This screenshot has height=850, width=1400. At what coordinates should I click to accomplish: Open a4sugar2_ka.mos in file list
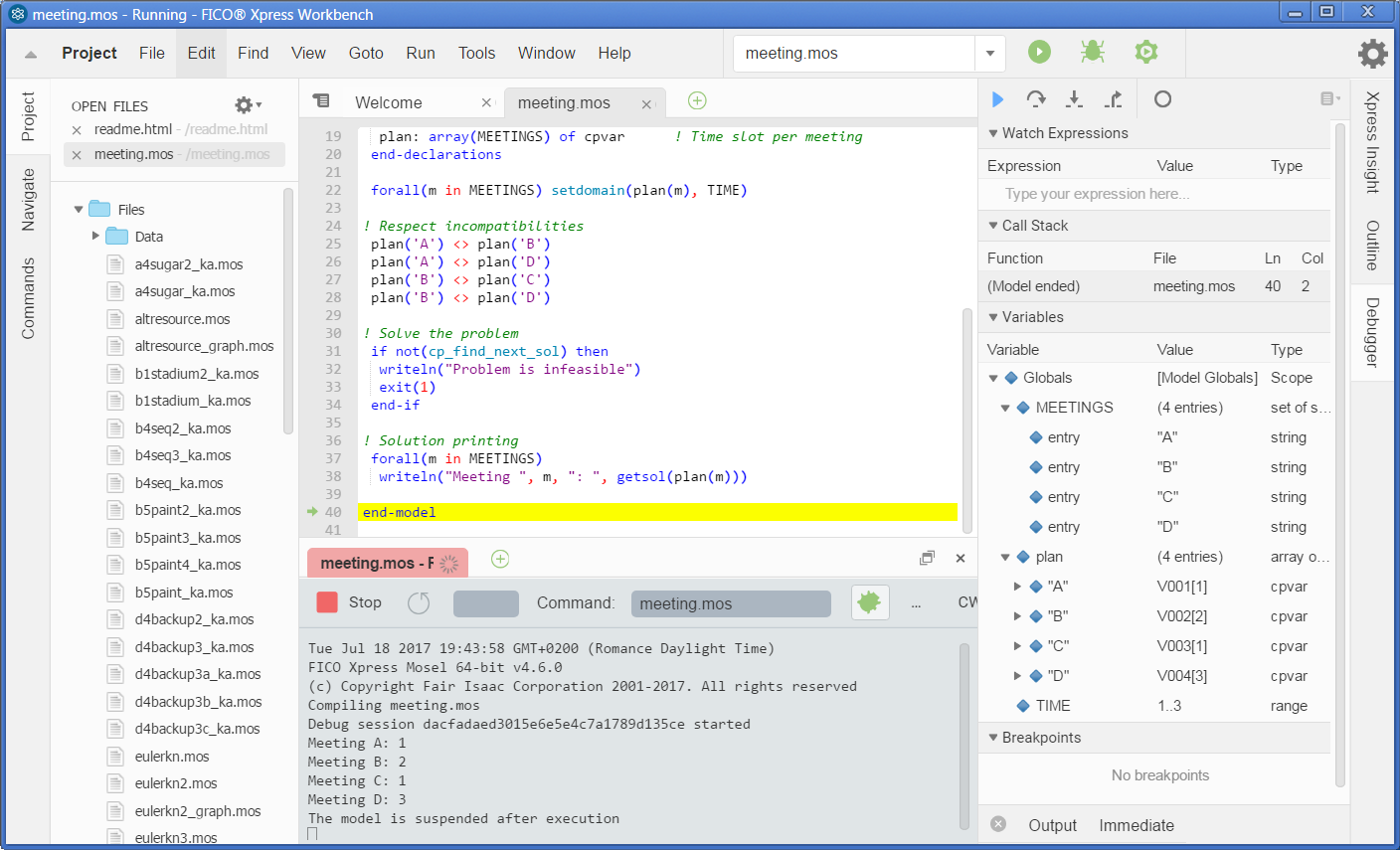pyautogui.click(x=189, y=264)
